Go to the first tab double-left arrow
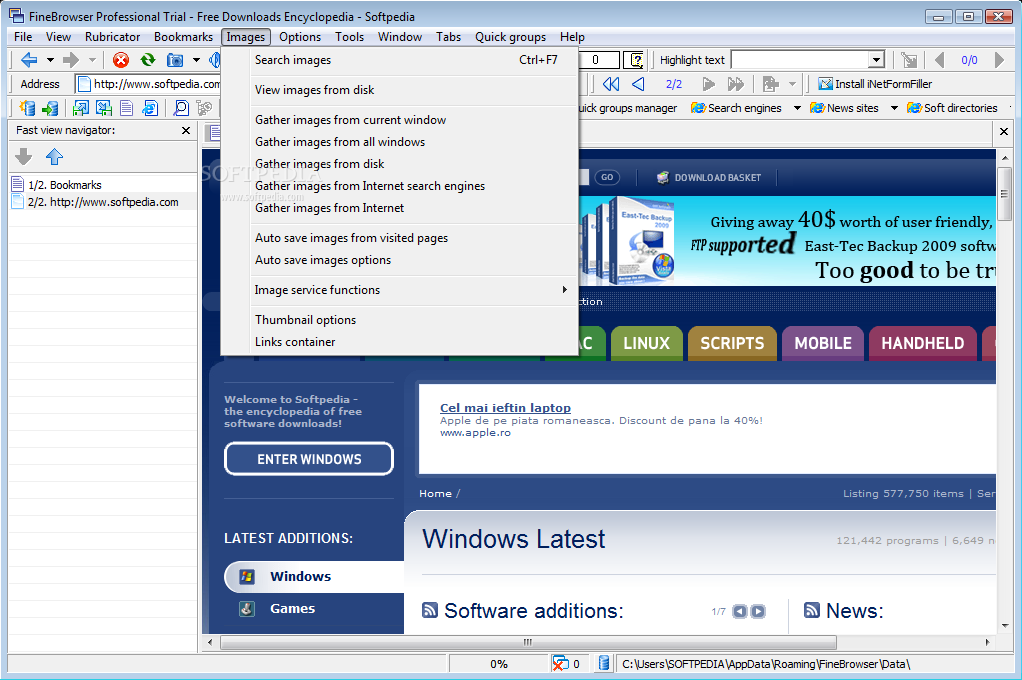This screenshot has height=680, width=1022. pos(611,84)
